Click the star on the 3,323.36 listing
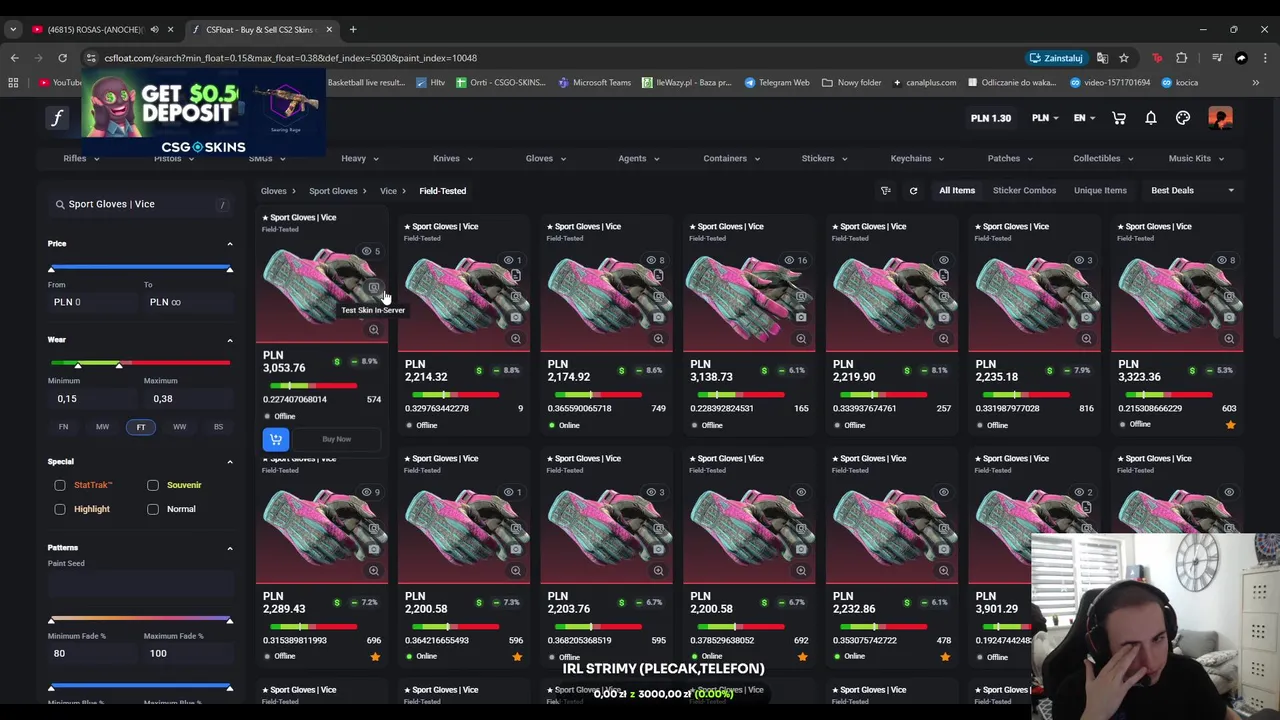 (1230, 425)
